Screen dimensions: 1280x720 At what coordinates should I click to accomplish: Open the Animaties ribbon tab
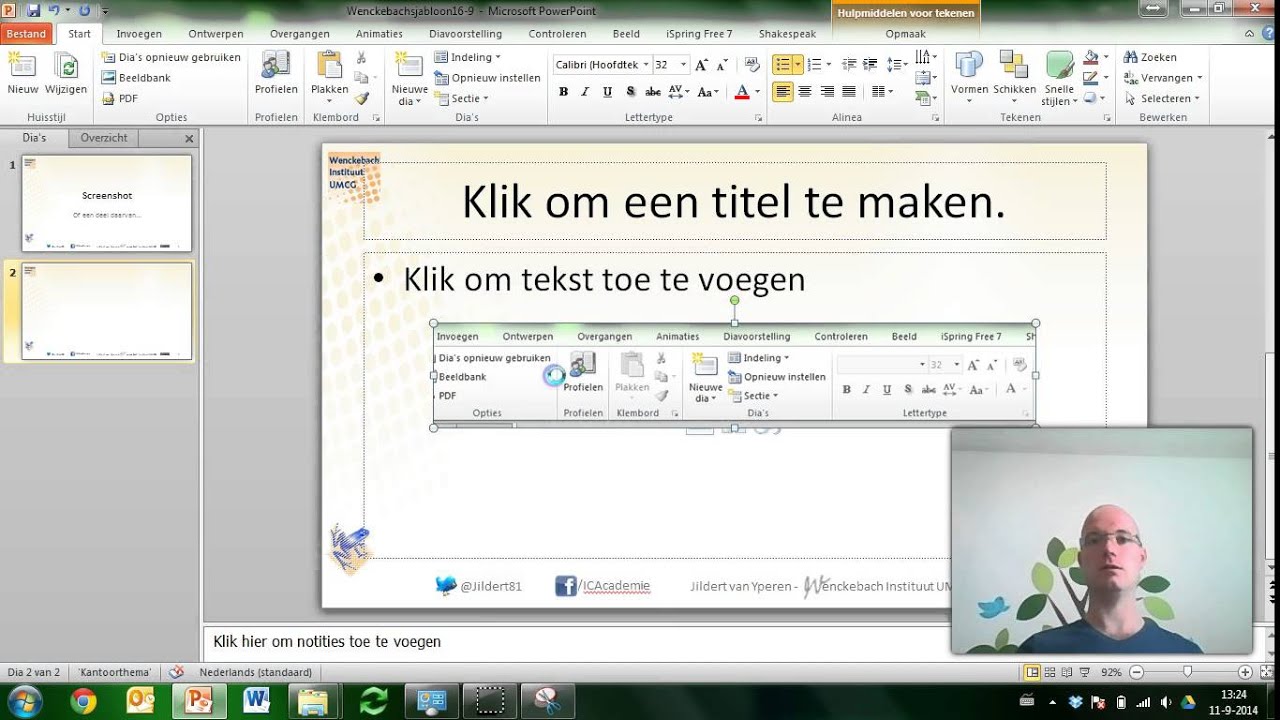(379, 33)
